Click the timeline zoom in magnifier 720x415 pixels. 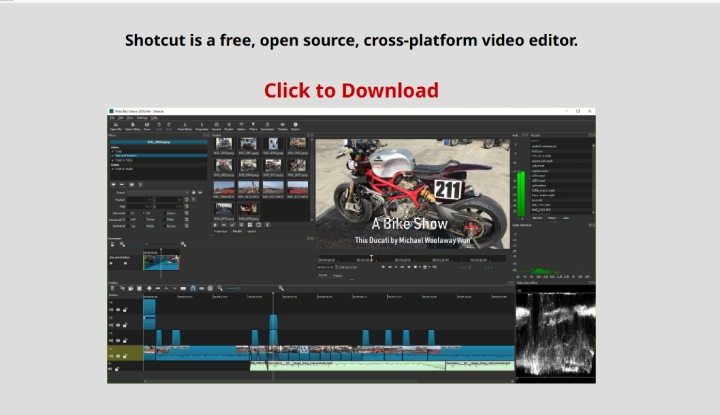[282, 288]
